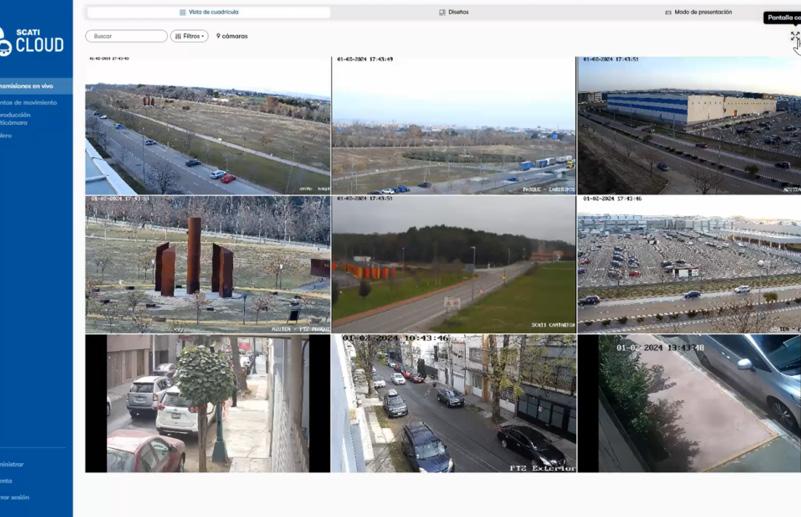Open the large parking lot camera feed
The width and height of the screenshot is (801, 517).
(x=689, y=264)
